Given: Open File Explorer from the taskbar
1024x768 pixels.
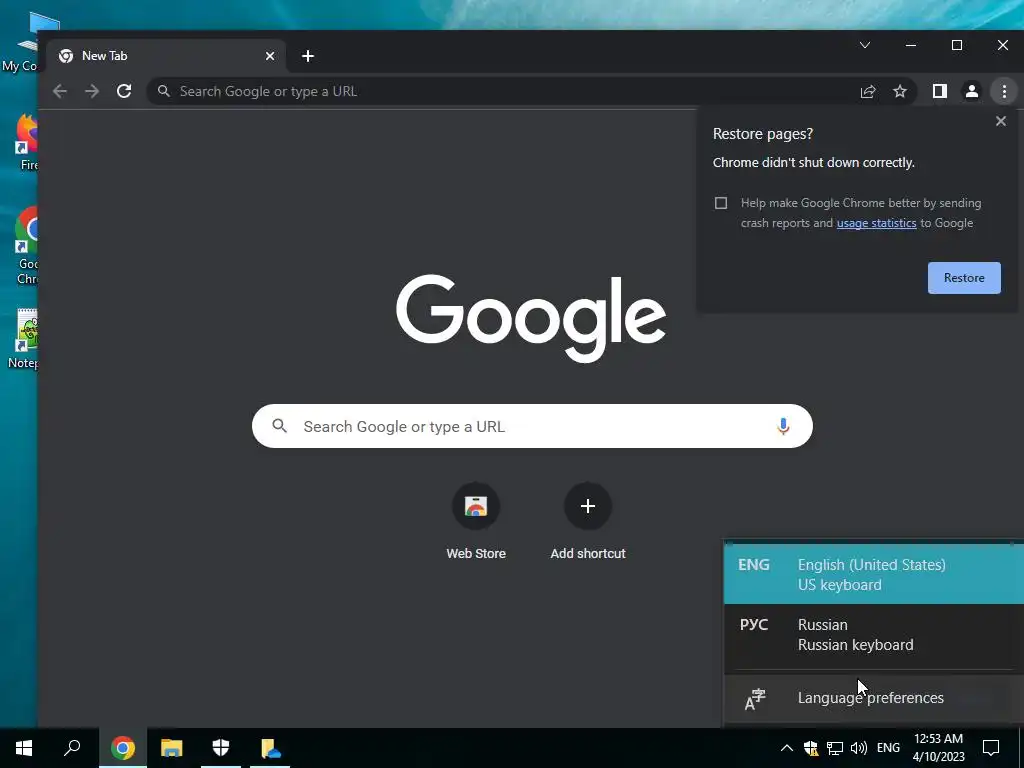Looking at the screenshot, I should [x=172, y=748].
